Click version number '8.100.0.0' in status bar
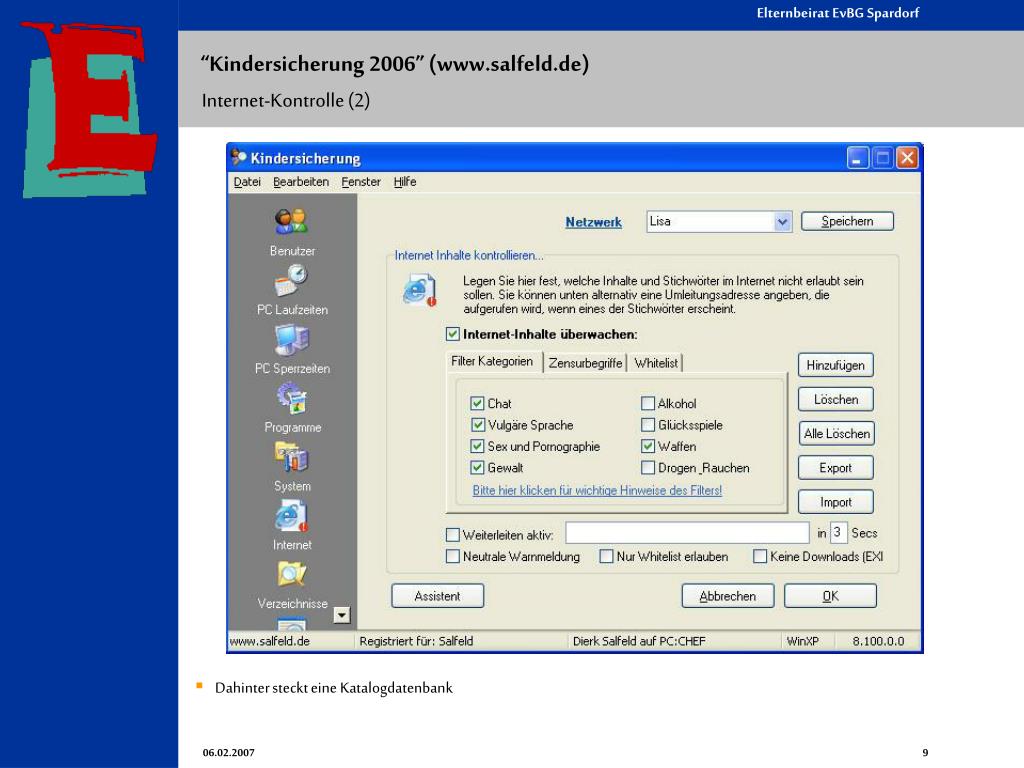The width and height of the screenshot is (1024, 768). tap(878, 641)
